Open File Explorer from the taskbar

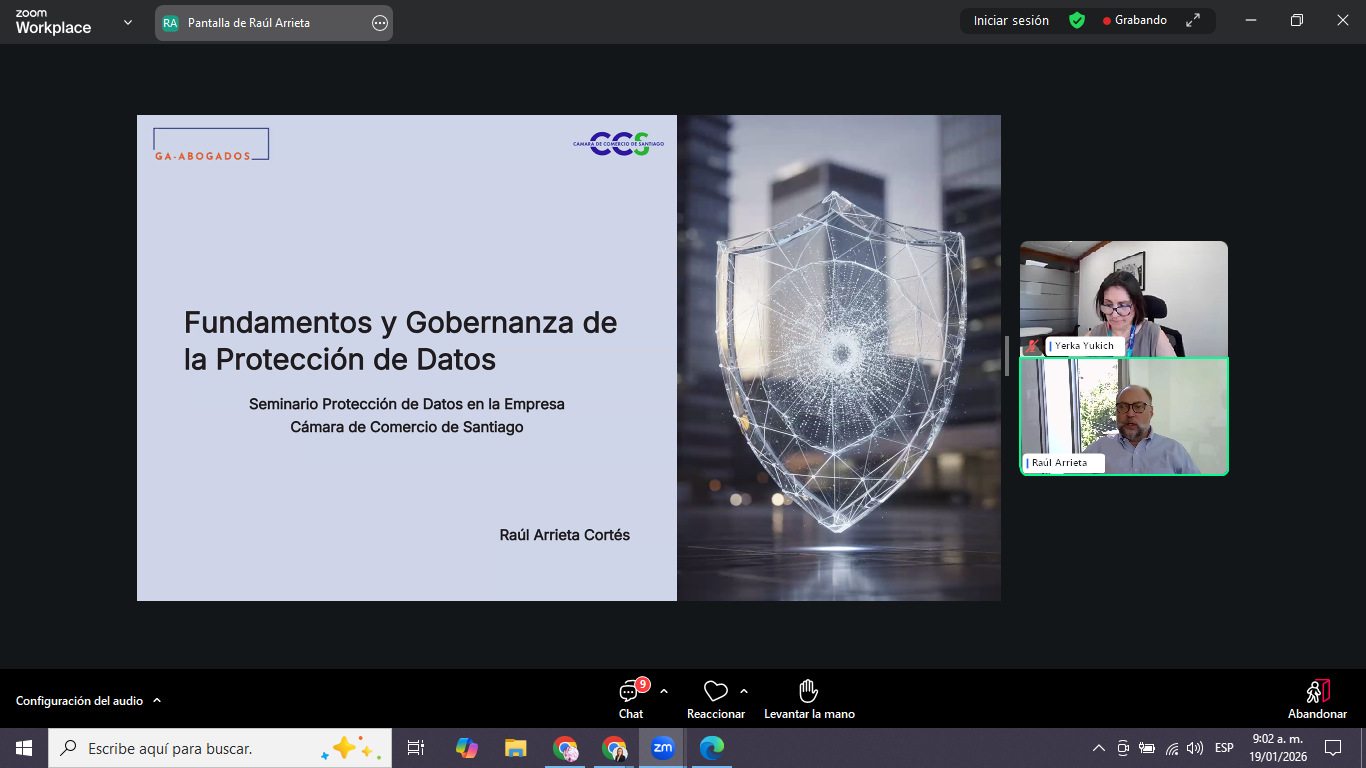tap(515, 748)
